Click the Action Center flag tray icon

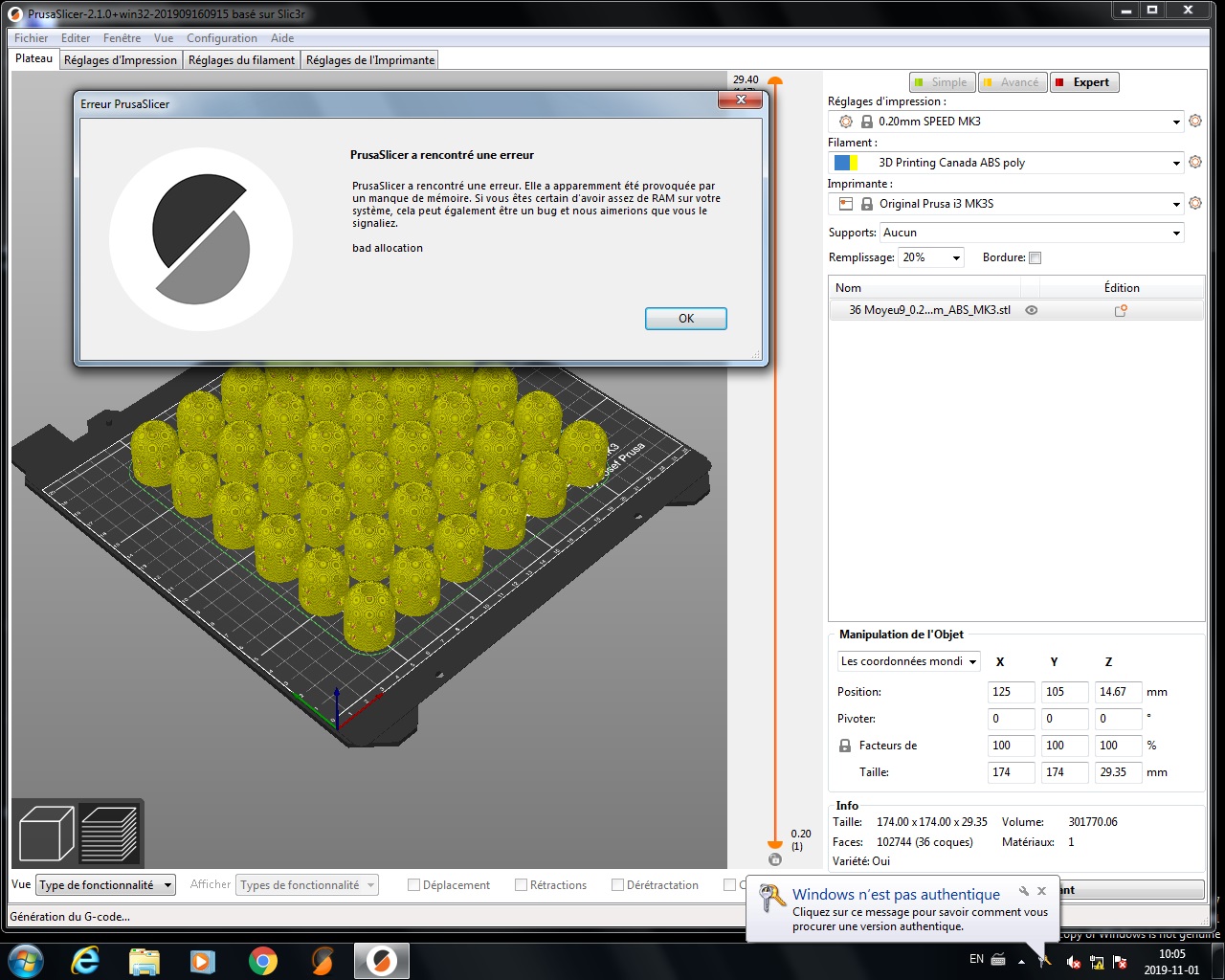pos(1120,961)
